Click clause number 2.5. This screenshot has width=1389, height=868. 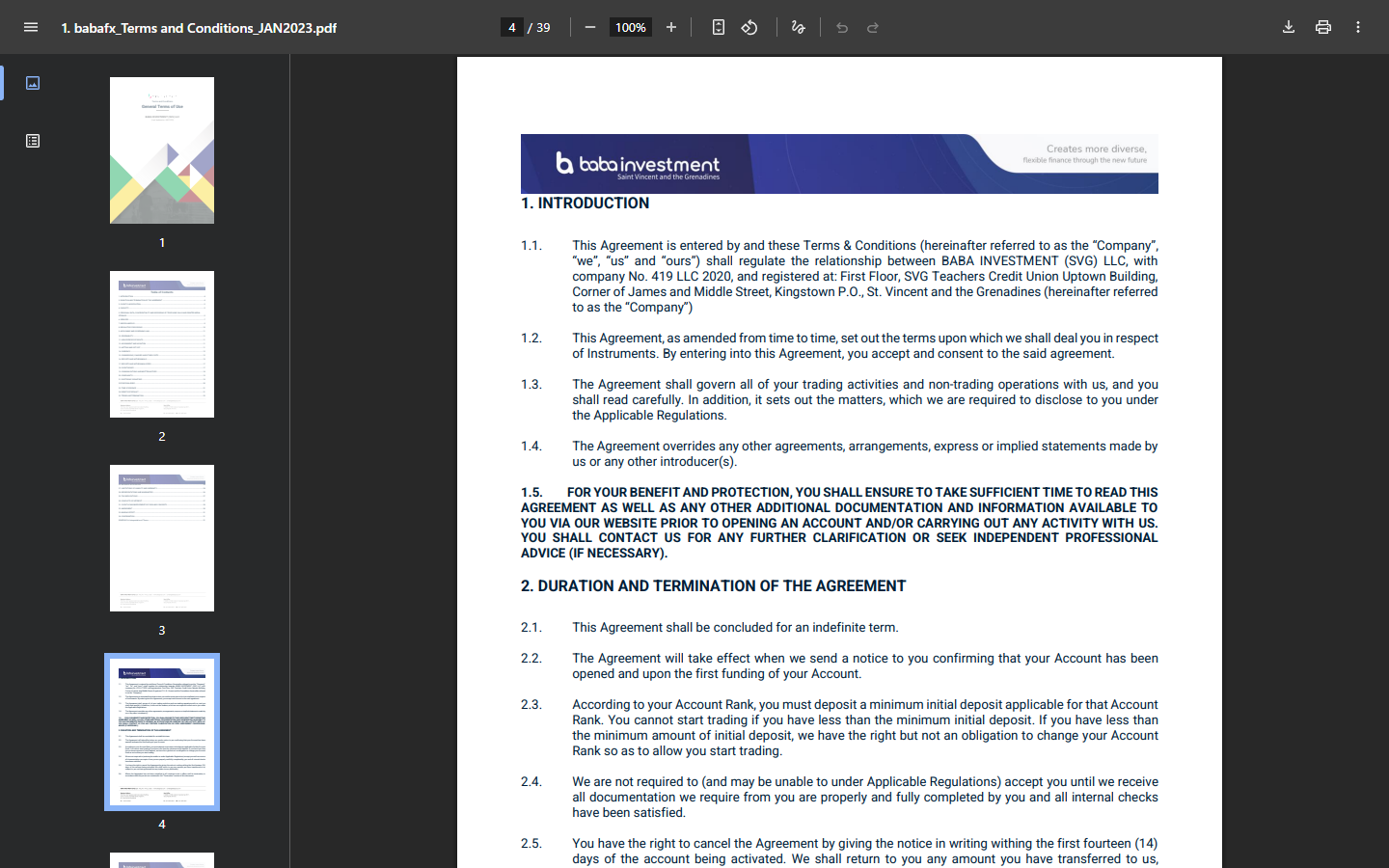[x=531, y=844]
